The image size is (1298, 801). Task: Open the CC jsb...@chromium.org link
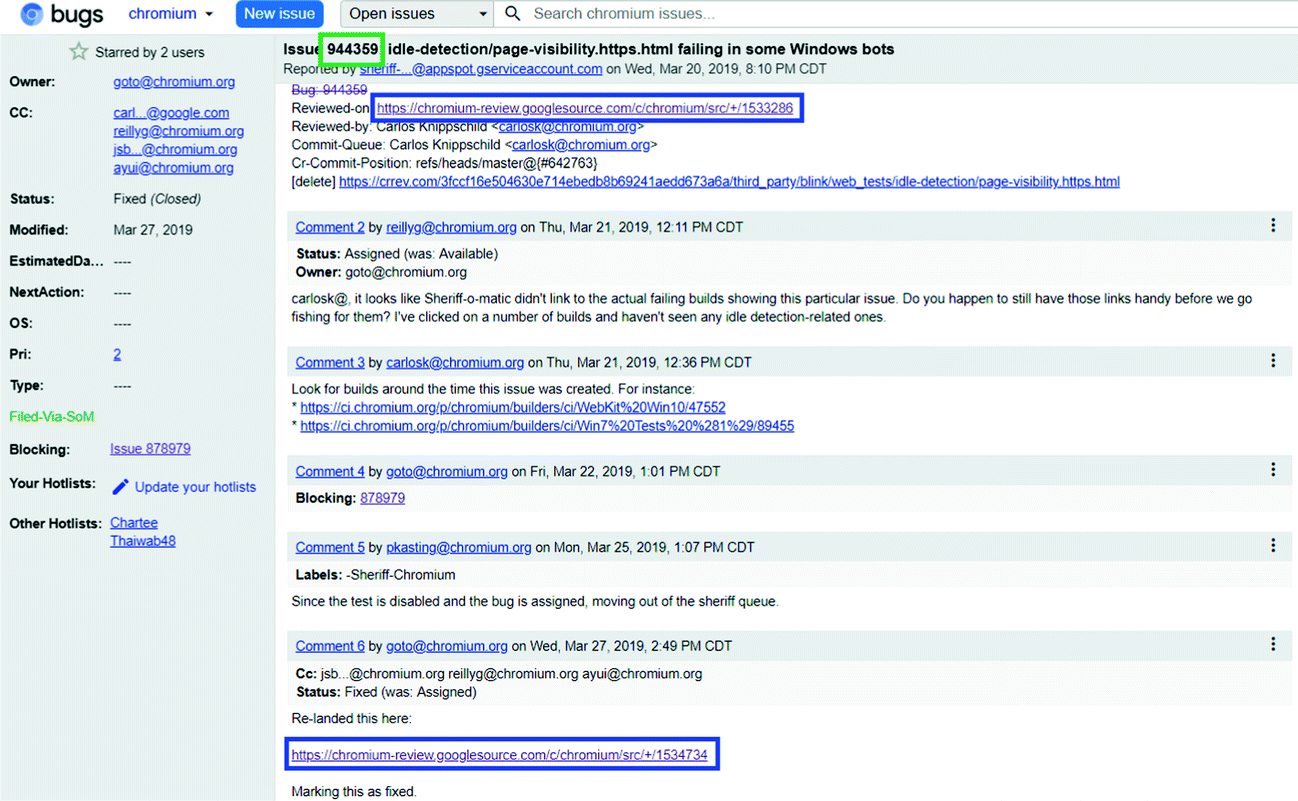click(x=175, y=149)
